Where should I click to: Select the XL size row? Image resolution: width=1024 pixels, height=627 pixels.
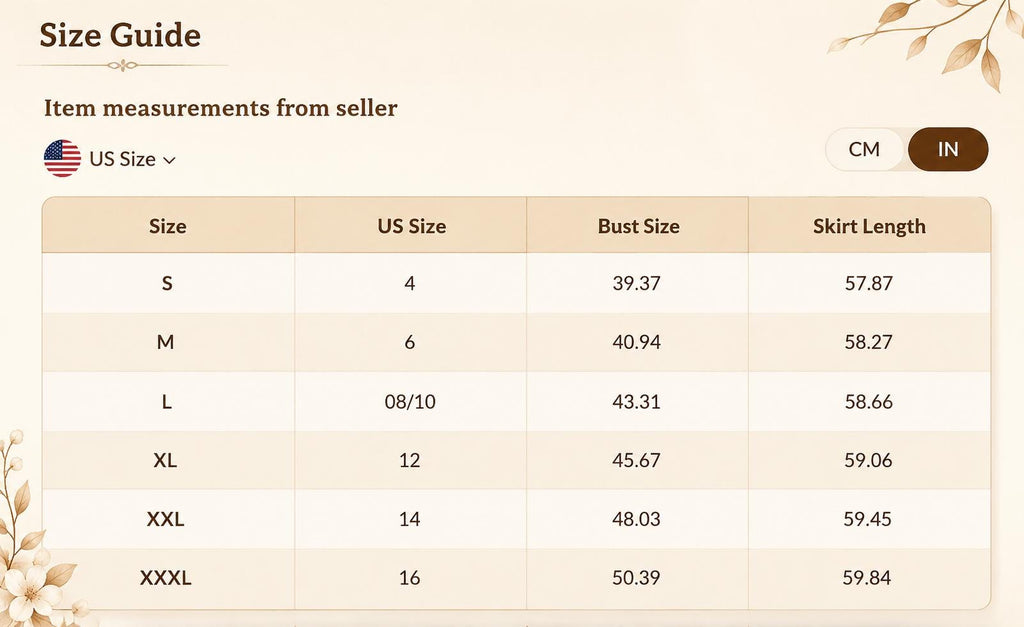tap(517, 460)
